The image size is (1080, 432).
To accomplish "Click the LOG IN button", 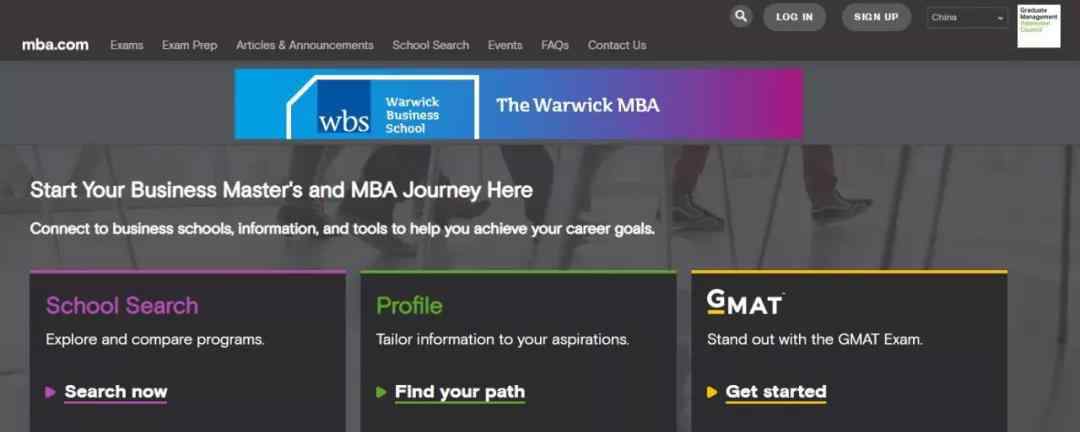I will click(x=794, y=17).
